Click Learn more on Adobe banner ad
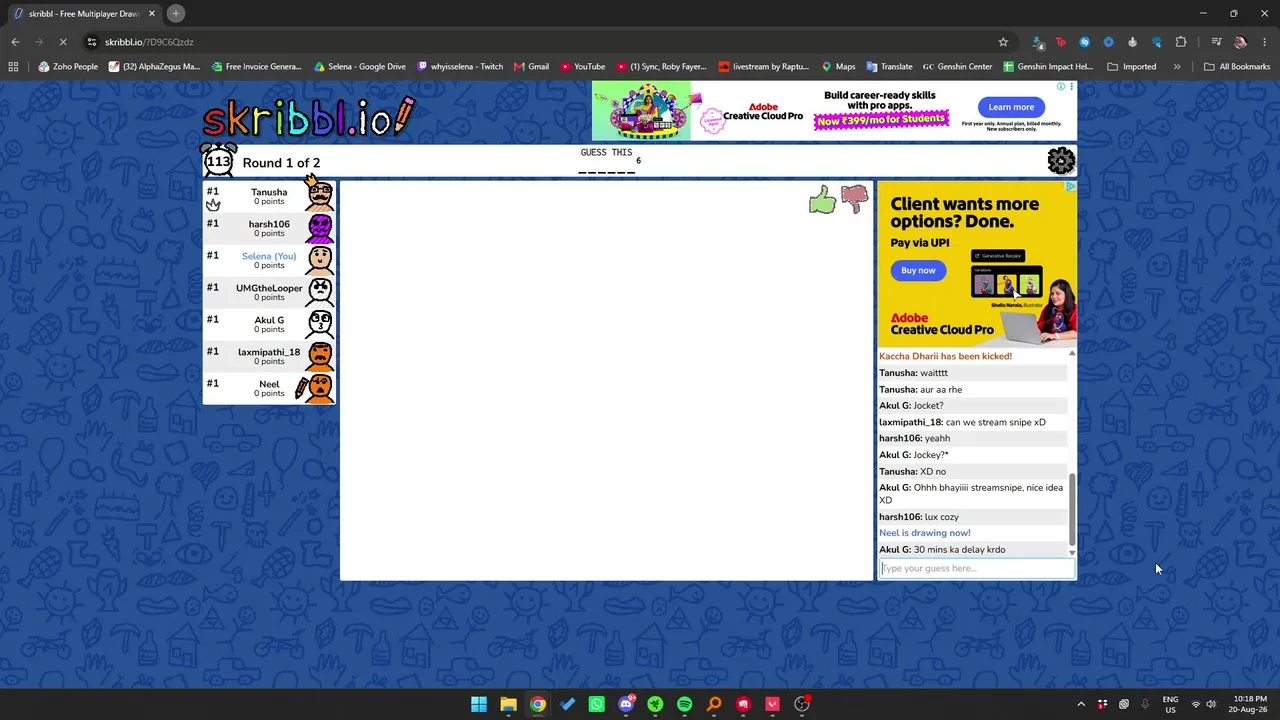The height and width of the screenshot is (720, 1280). click(x=1011, y=107)
